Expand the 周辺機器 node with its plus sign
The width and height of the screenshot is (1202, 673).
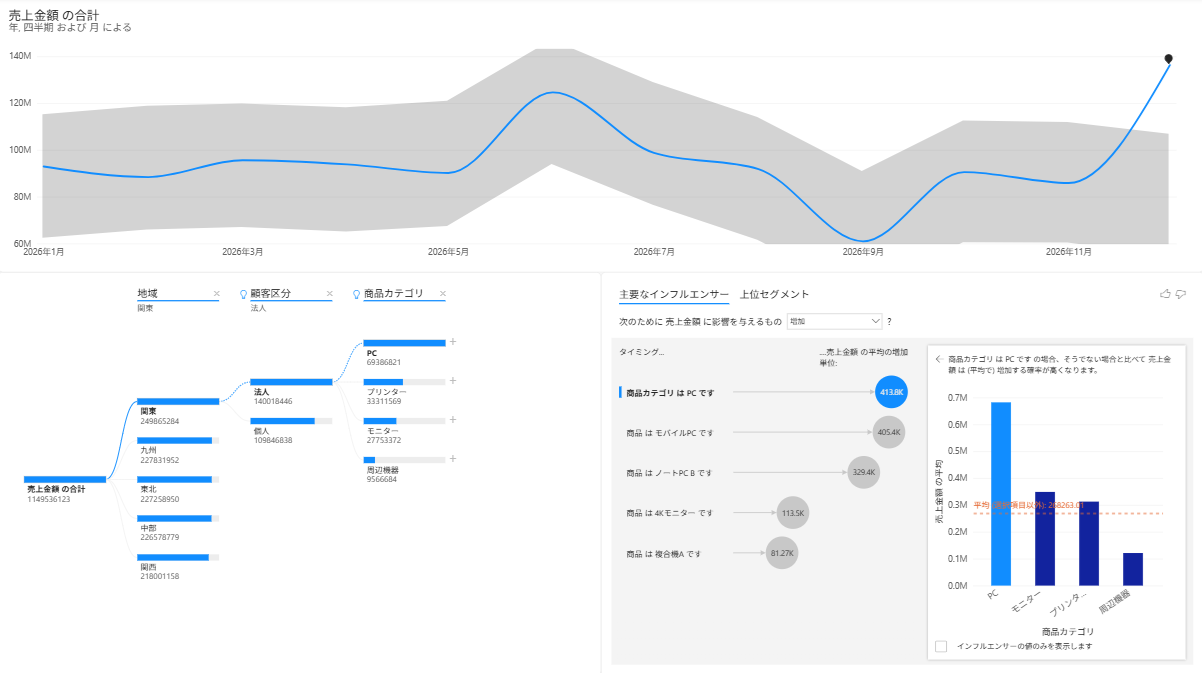point(453,459)
